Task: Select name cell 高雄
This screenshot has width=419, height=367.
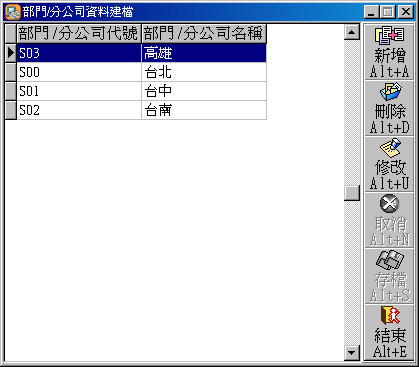Action: coord(204,53)
